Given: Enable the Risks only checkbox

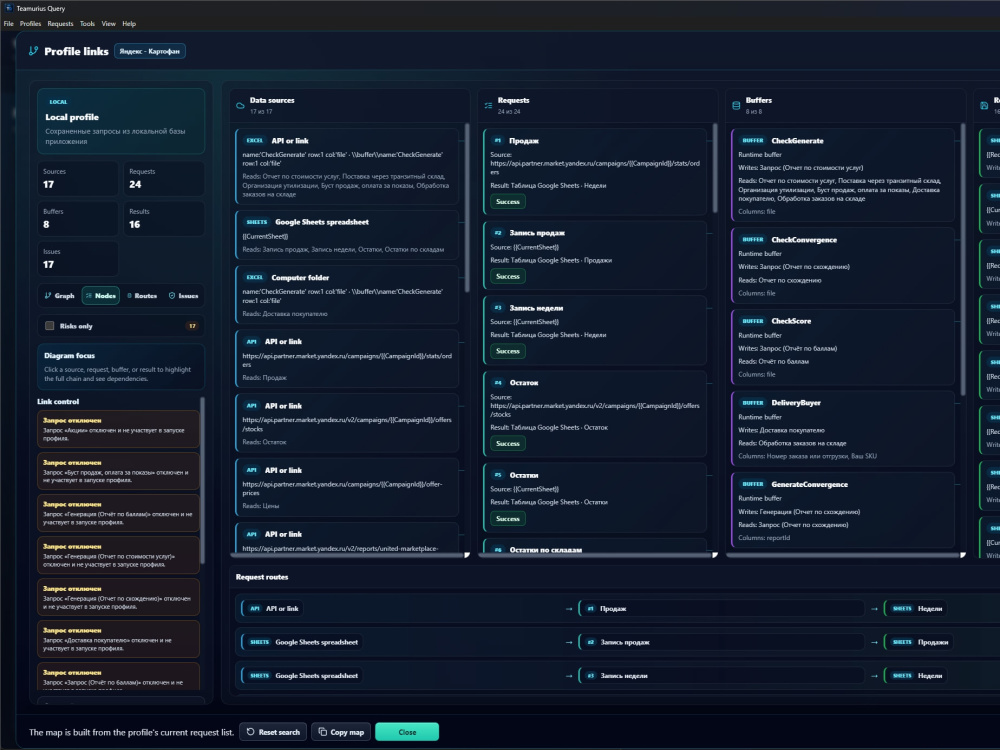Looking at the screenshot, I should click(x=50, y=326).
